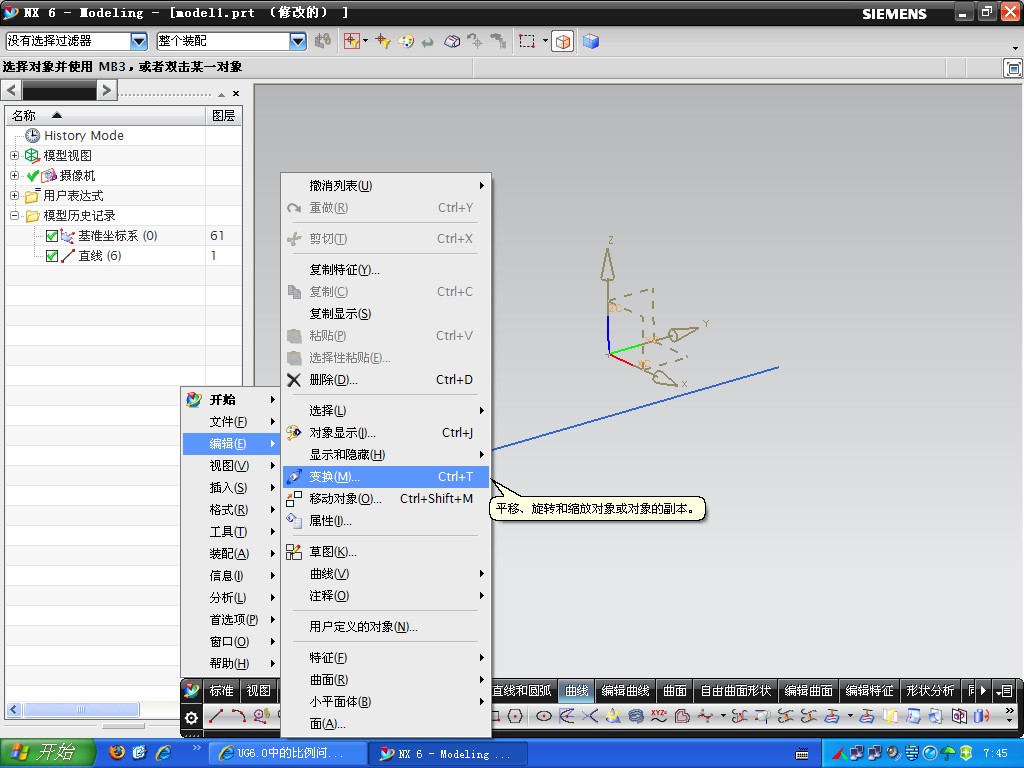Open the 插入(S) menu
Image resolution: width=1024 pixels, height=768 pixels.
click(x=231, y=488)
